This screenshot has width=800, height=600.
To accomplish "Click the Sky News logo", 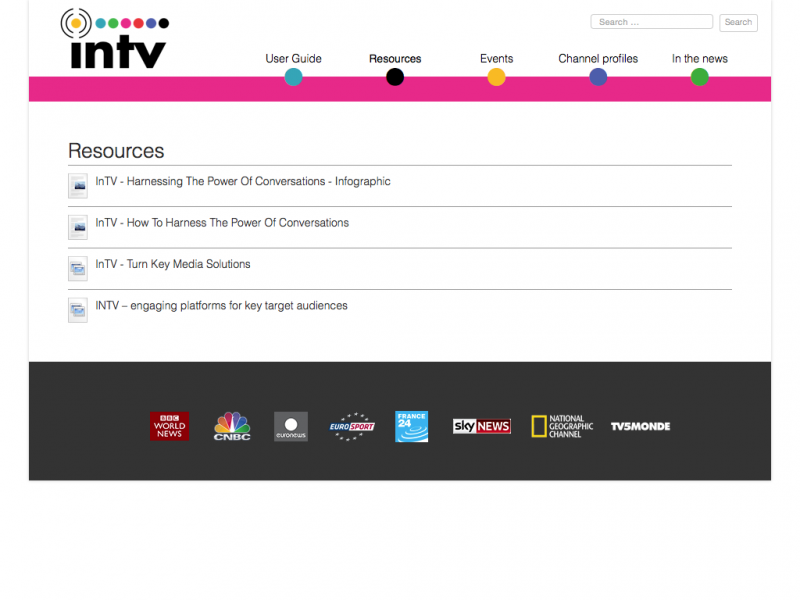I will coord(482,426).
